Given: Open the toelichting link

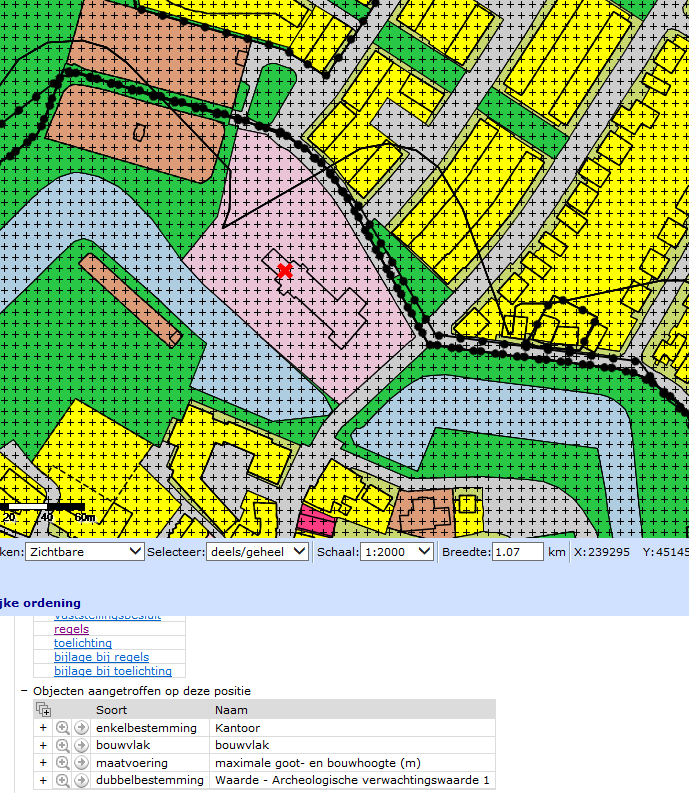Looking at the screenshot, I should click(83, 643).
